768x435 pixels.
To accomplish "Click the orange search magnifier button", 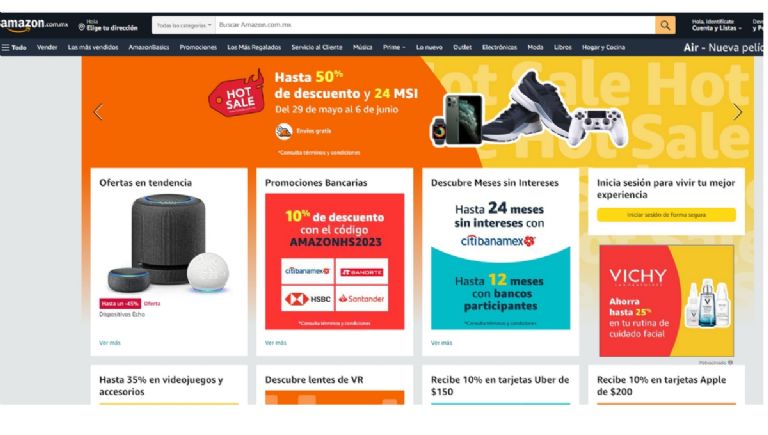I will (x=665, y=25).
